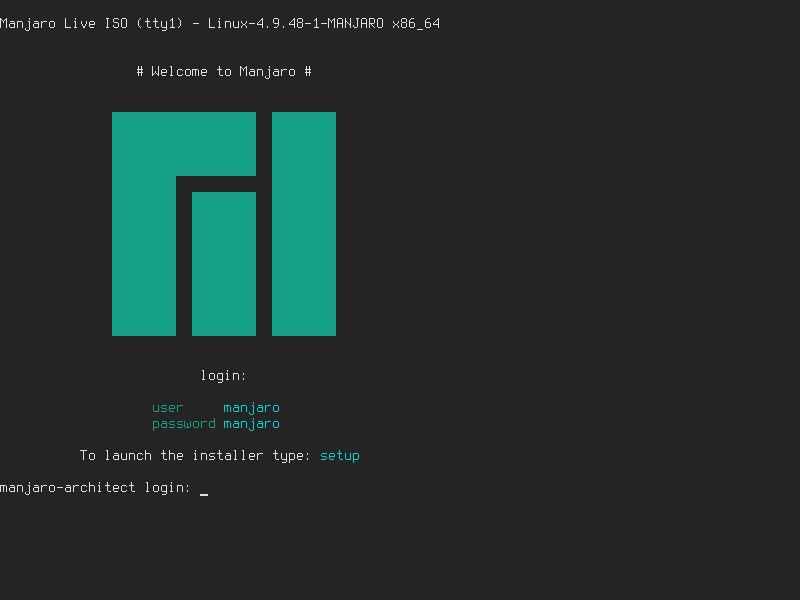800x600 pixels.
Task: Click the leading '#' in welcome banner
Action: click(140, 72)
